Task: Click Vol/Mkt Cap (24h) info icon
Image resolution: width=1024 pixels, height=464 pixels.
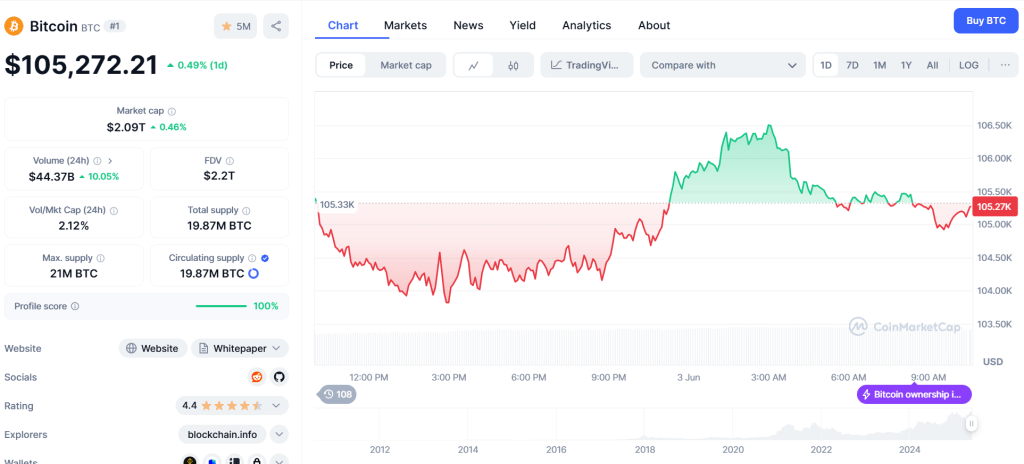Action: pos(114,211)
